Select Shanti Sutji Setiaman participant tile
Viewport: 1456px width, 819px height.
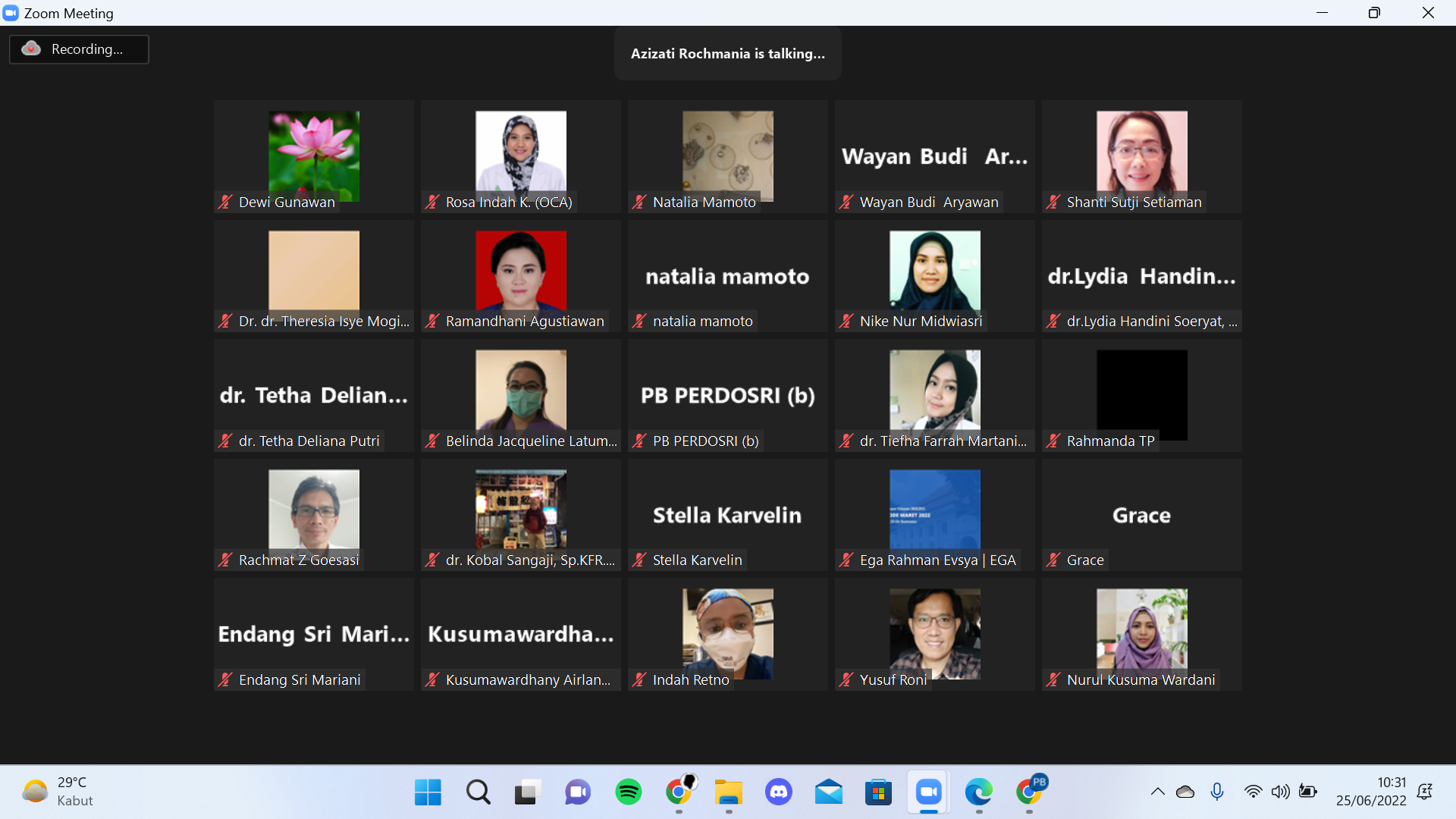(x=1142, y=156)
